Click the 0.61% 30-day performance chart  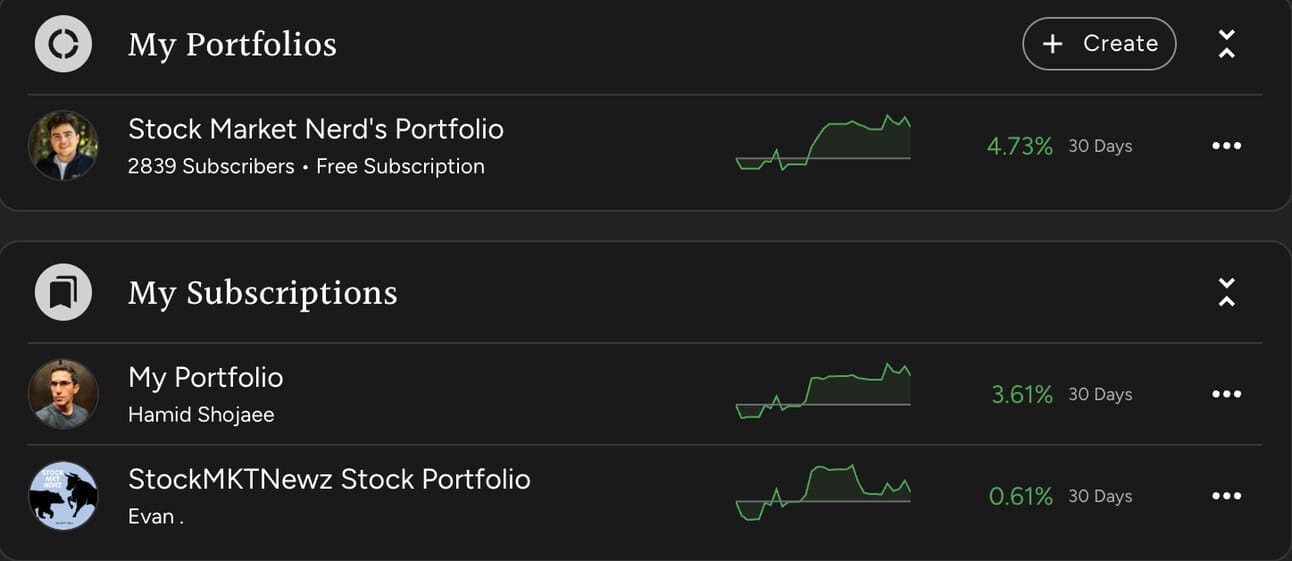823,492
